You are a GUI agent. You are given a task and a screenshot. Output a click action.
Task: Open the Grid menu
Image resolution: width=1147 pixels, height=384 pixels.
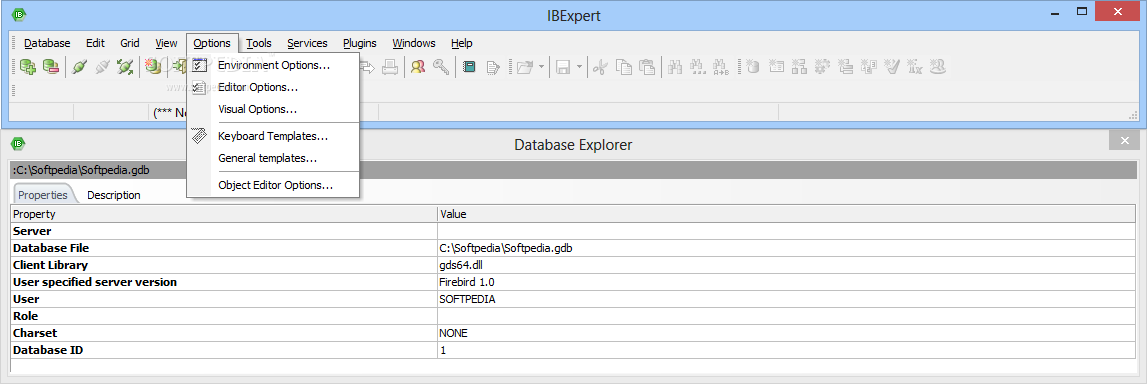coord(130,43)
